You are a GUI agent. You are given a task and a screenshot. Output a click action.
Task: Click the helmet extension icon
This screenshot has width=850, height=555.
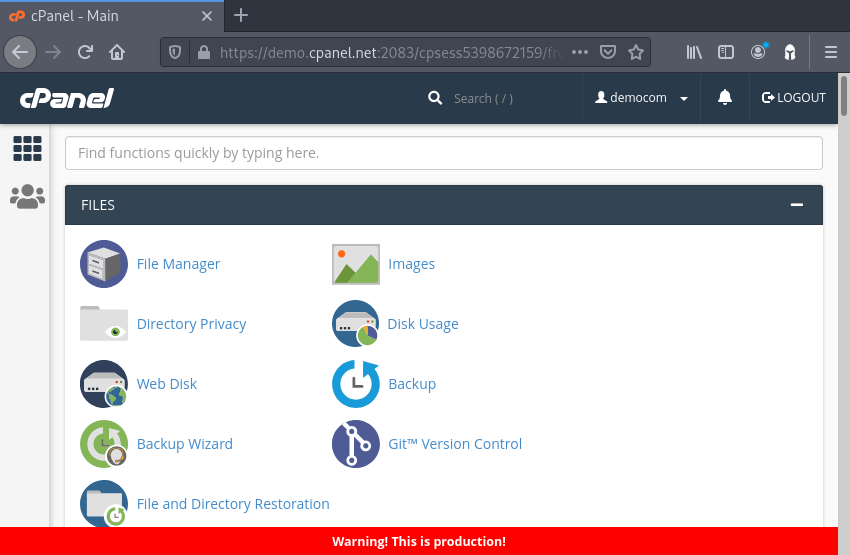790,52
